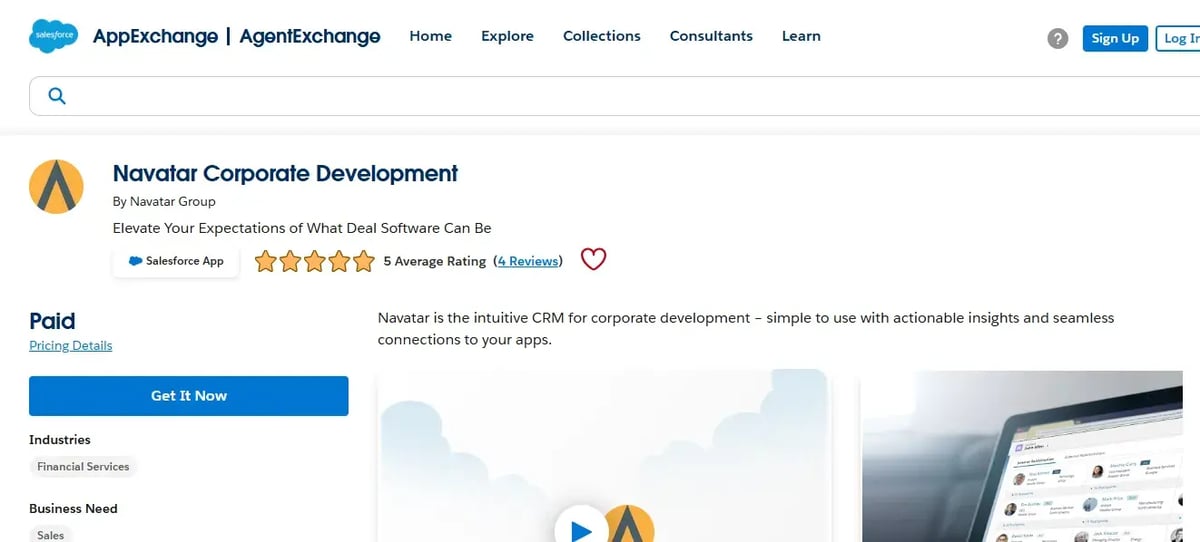Click the Get It Now button
The height and width of the screenshot is (542, 1200).
[x=189, y=396]
